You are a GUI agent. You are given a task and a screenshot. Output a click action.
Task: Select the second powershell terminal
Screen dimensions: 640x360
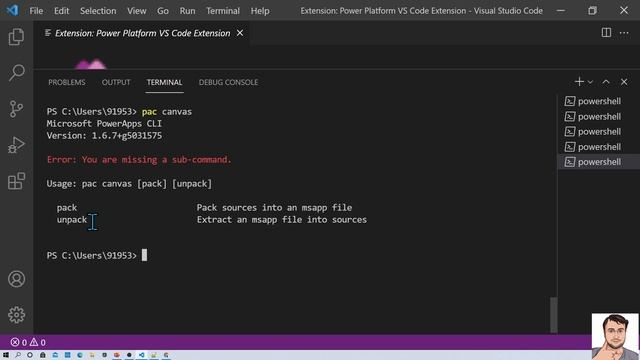point(598,117)
